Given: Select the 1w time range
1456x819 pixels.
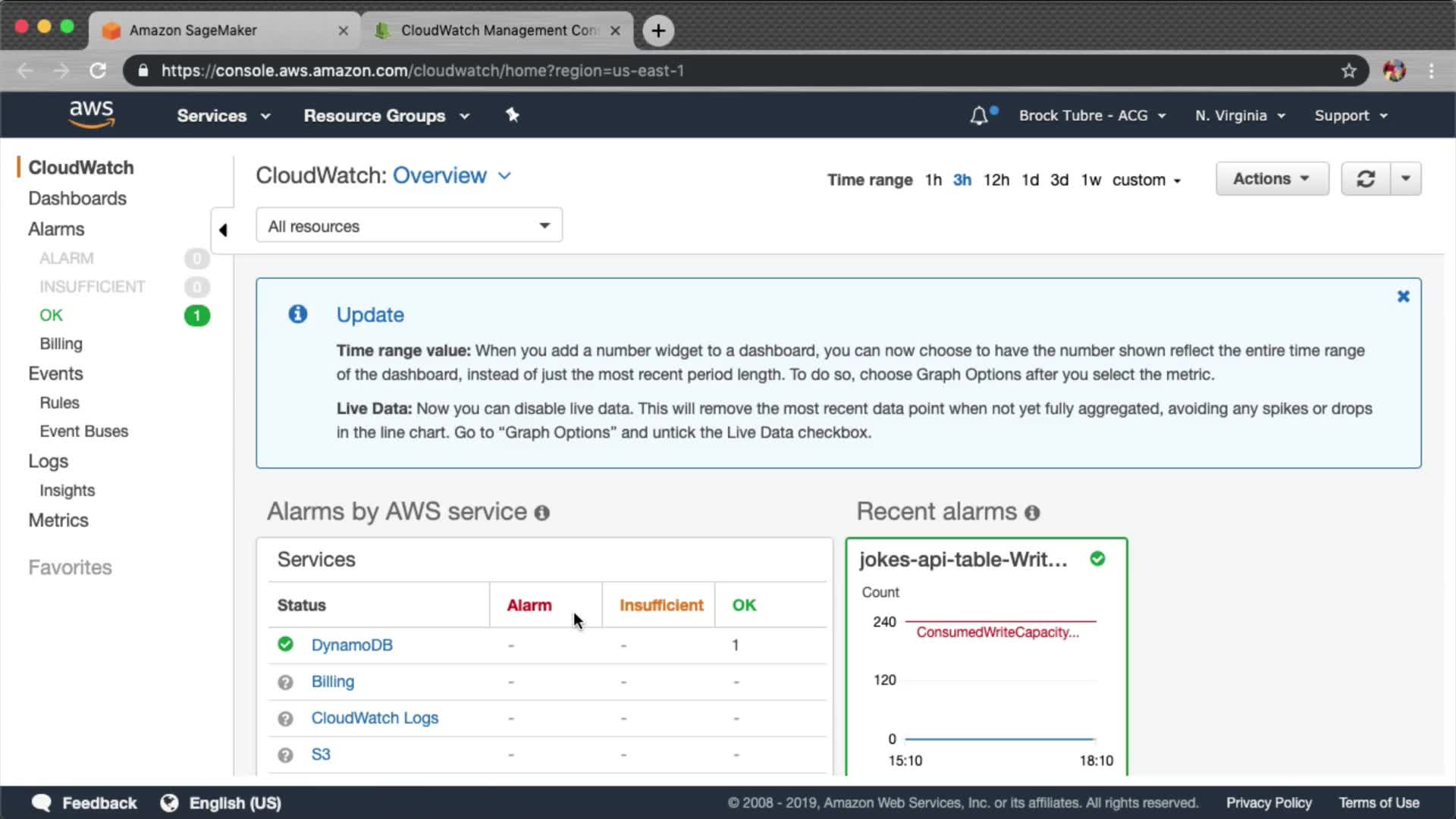Looking at the screenshot, I should coord(1090,180).
